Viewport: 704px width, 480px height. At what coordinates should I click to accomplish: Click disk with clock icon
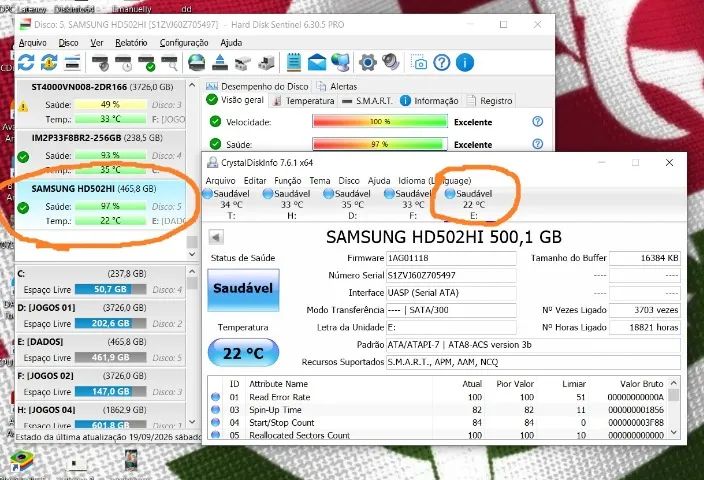(x=123, y=62)
